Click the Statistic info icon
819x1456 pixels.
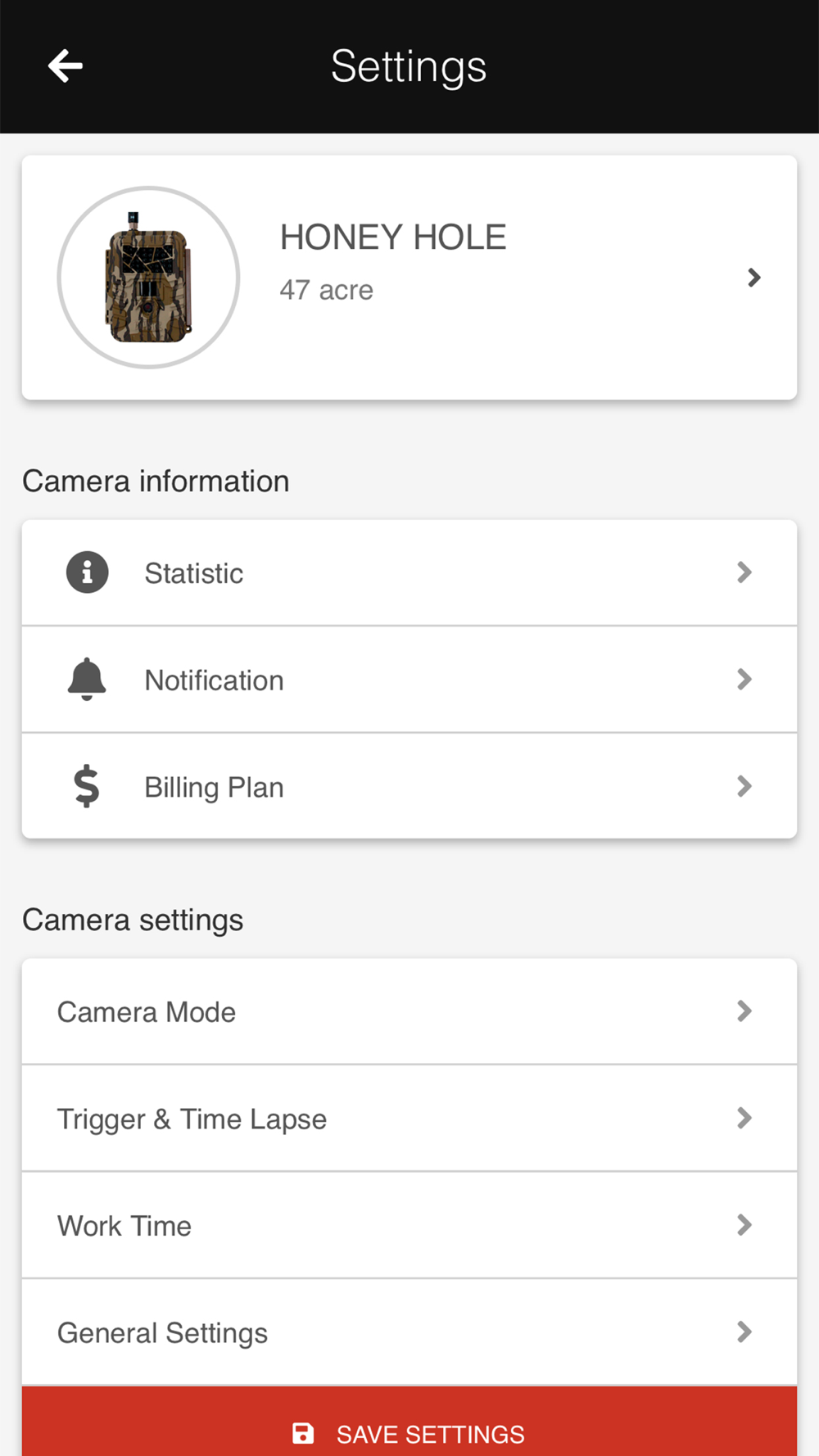click(x=87, y=572)
